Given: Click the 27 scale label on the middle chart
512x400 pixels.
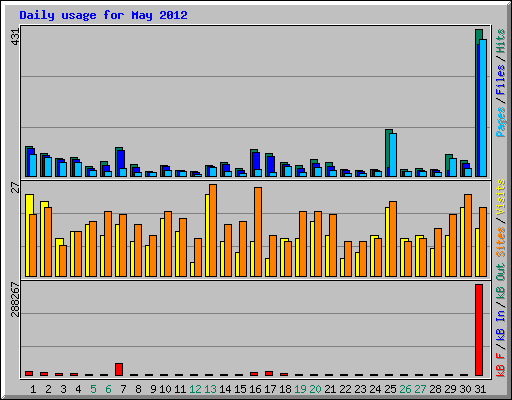Looking at the screenshot, I should 16,187.
